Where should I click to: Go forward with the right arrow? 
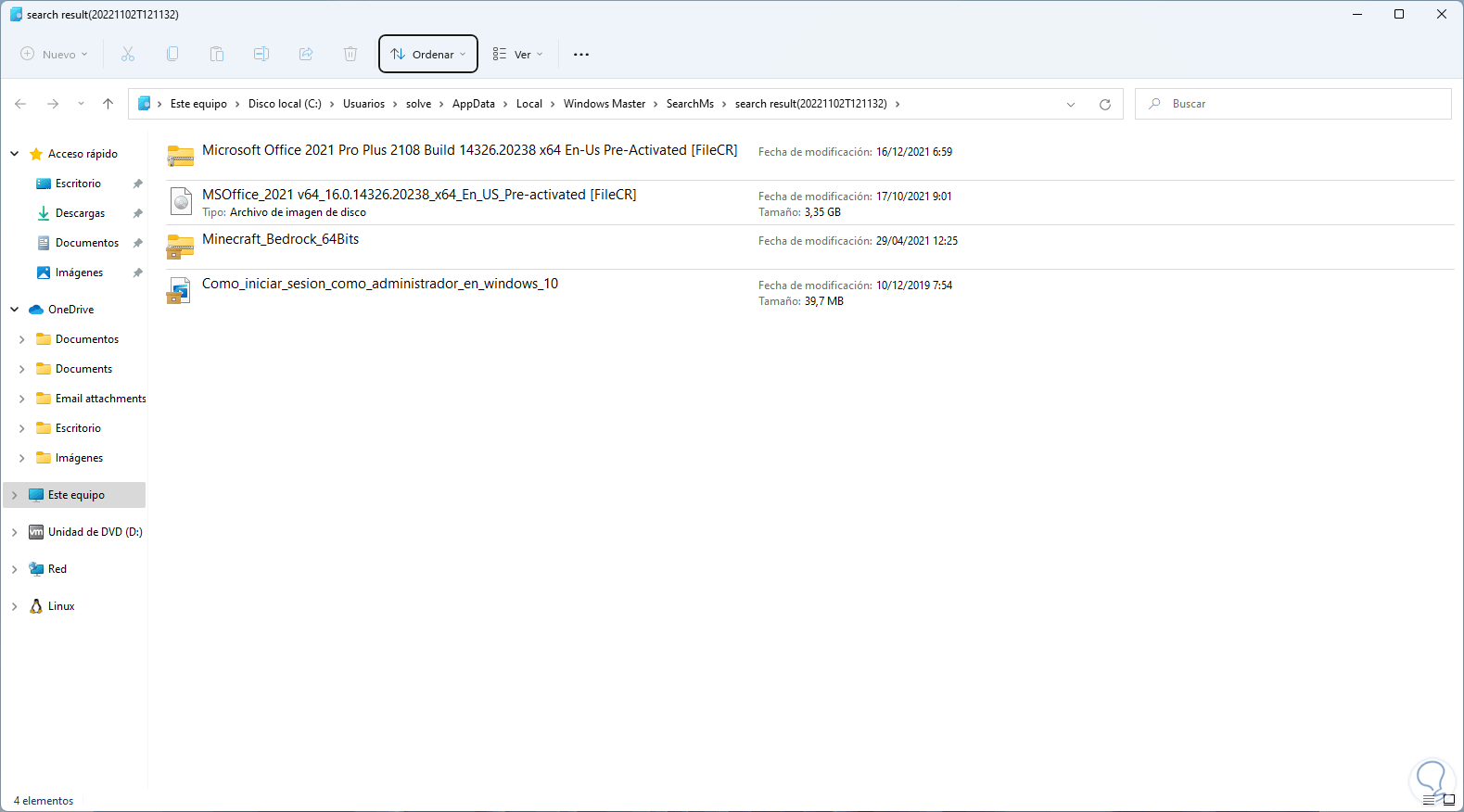(x=53, y=104)
